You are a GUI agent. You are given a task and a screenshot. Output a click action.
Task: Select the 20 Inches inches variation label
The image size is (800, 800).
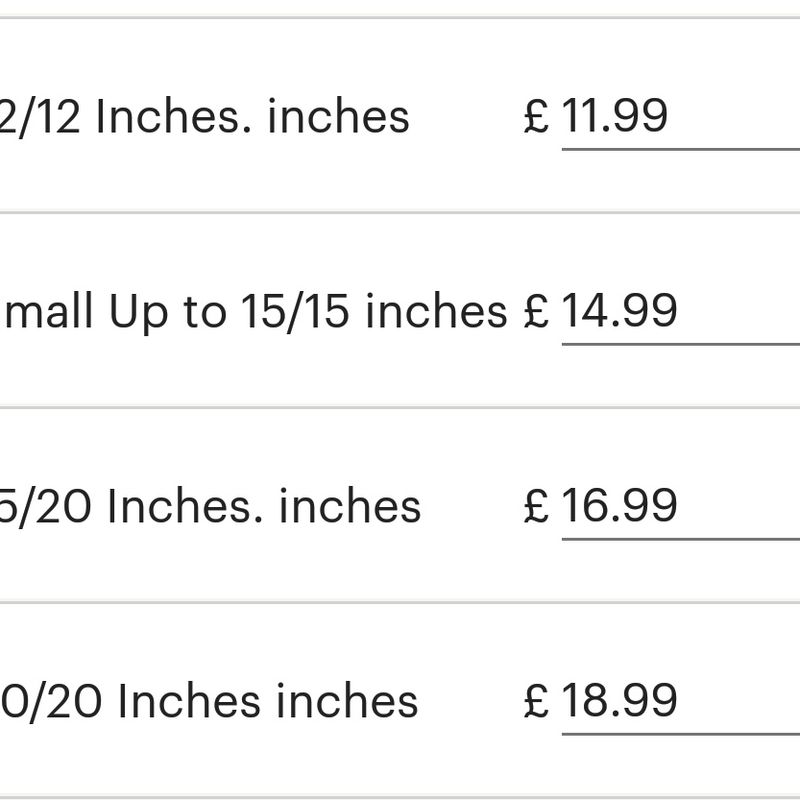[208, 701]
